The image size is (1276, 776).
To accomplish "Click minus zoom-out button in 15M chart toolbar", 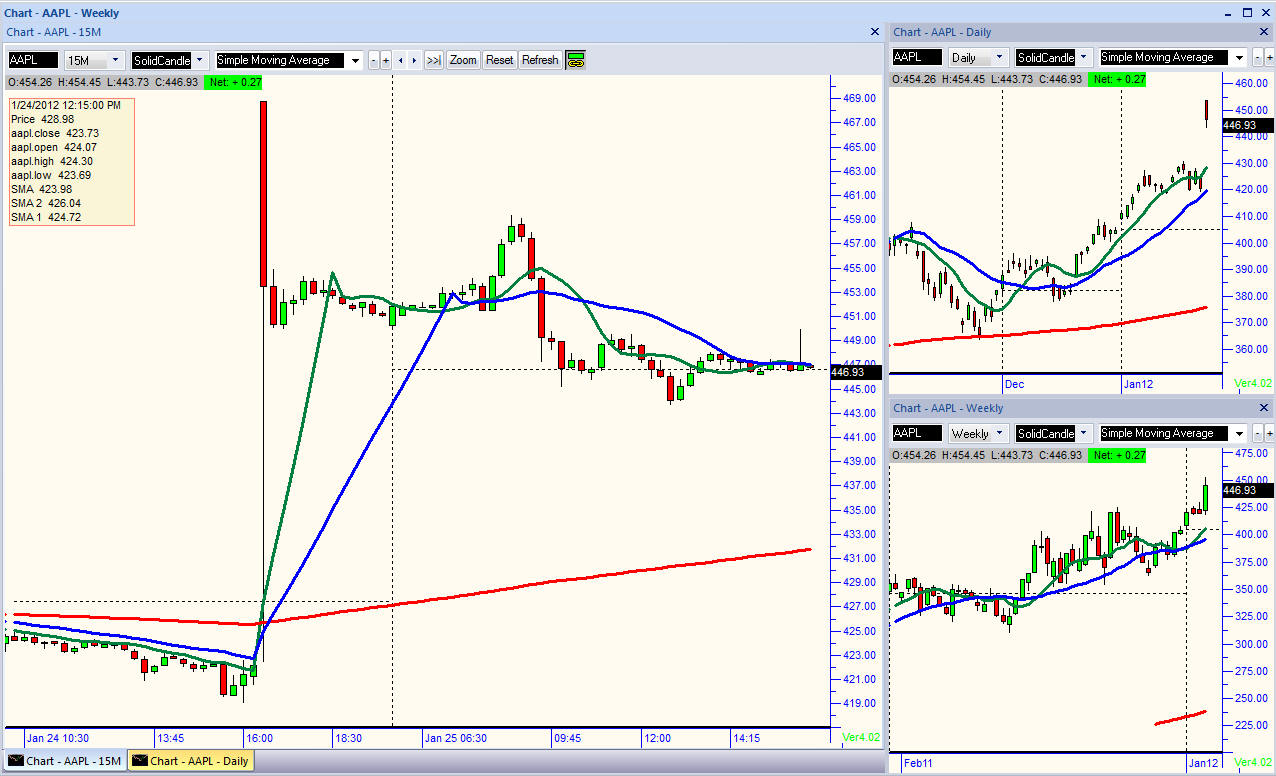I will pyautogui.click(x=374, y=60).
